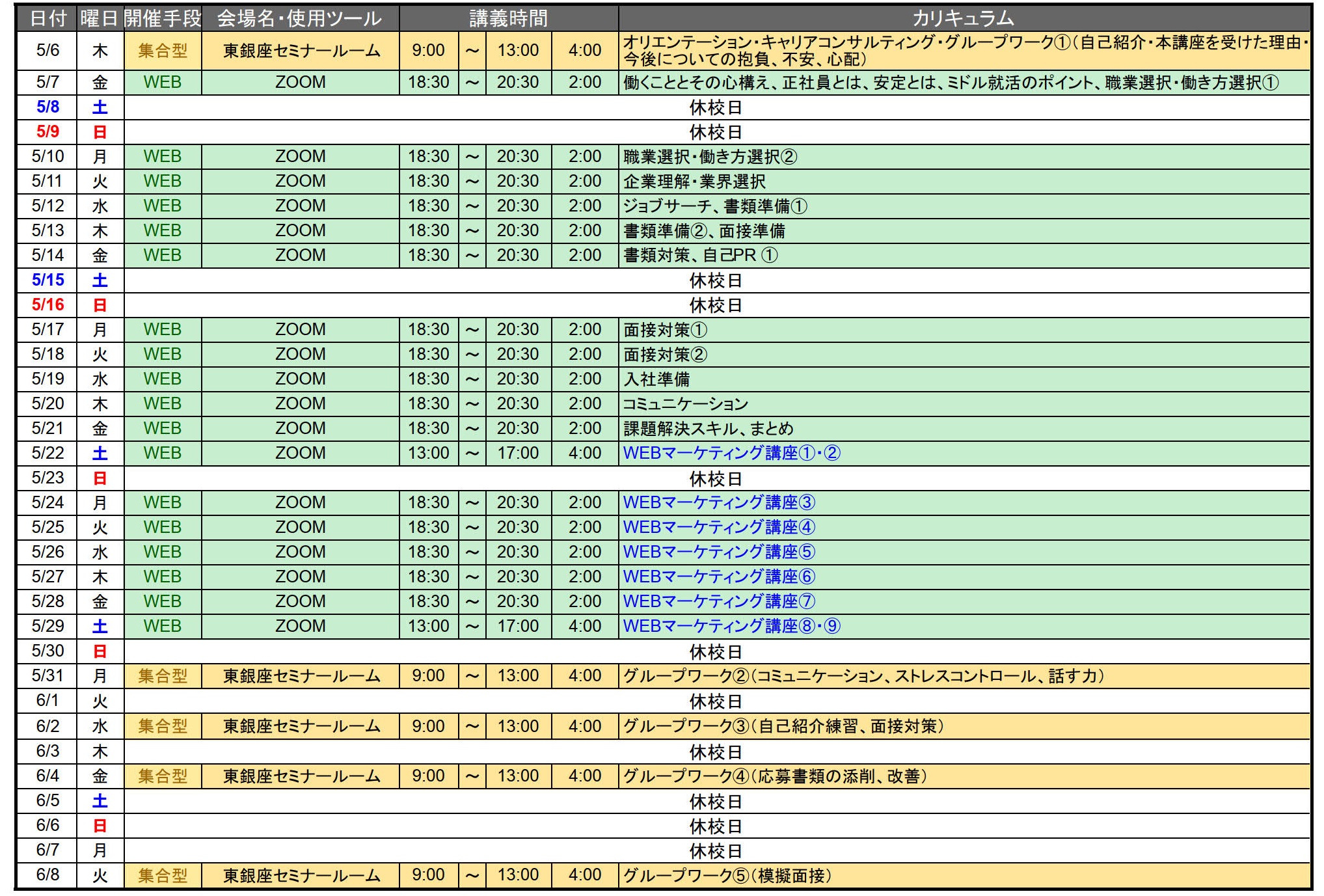Click 書類対策、自己PR ① cell

[964, 256]
